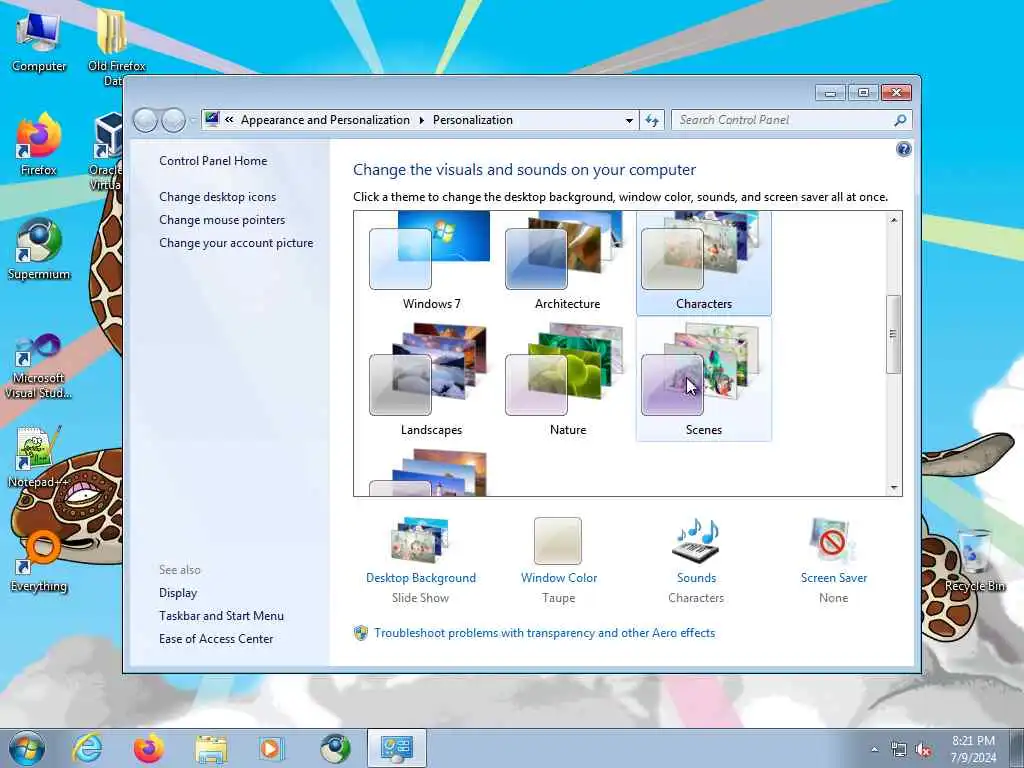The width and height of the screenshot is (1024, 768).
Task: Click the Show desktop button at taskbar end
Action: pos(1017,748)
